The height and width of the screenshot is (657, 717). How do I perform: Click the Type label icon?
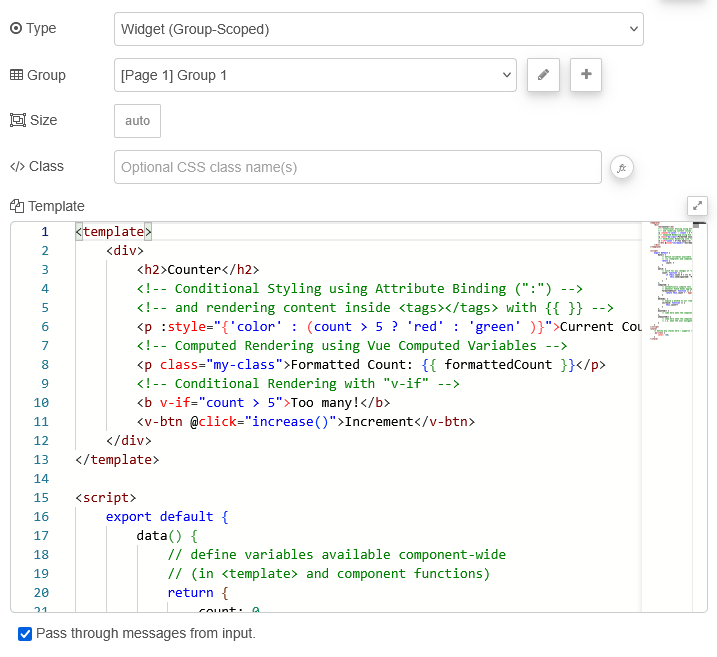(x=16, y=29)
